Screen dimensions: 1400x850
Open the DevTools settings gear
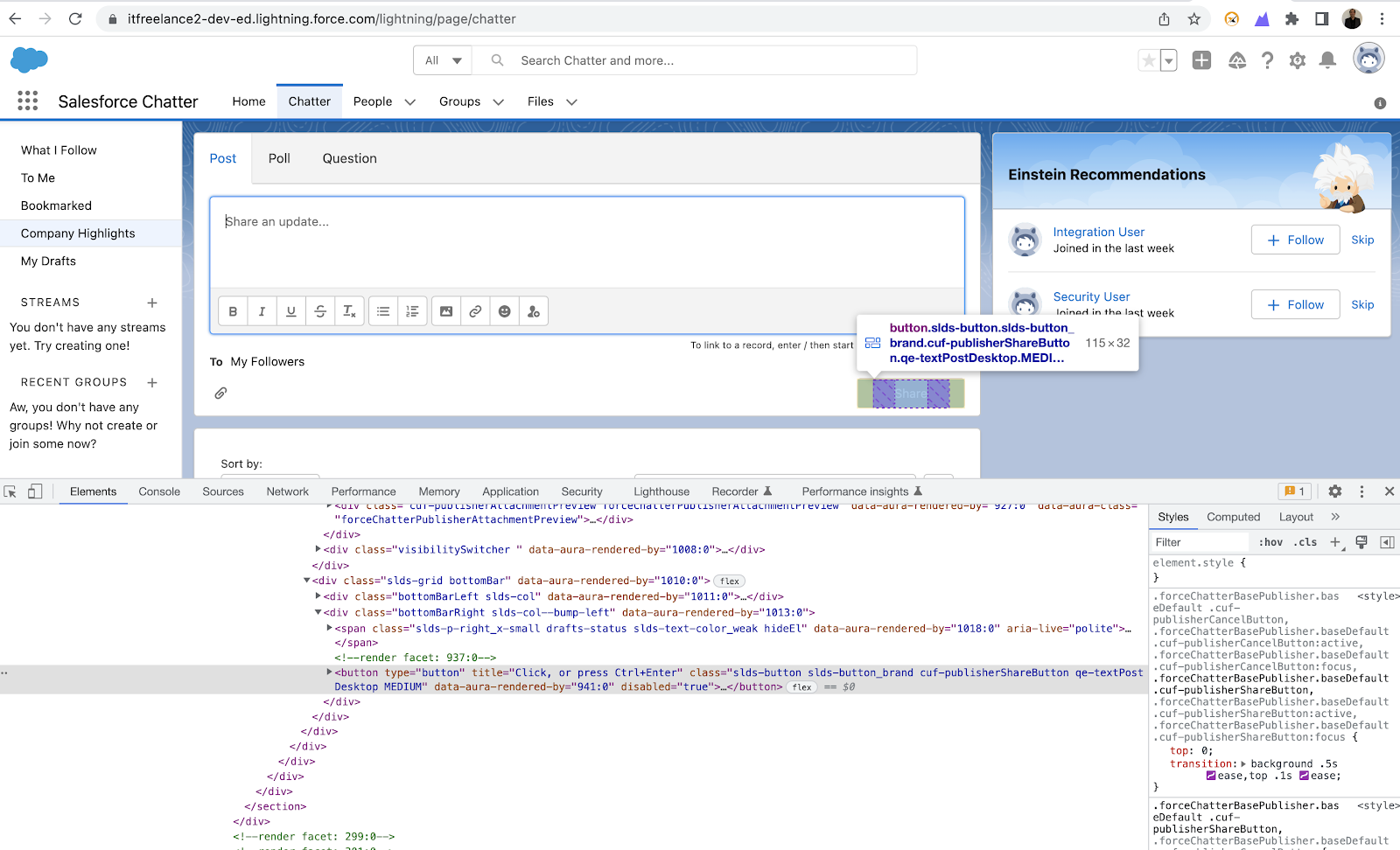coord(1334,491)
